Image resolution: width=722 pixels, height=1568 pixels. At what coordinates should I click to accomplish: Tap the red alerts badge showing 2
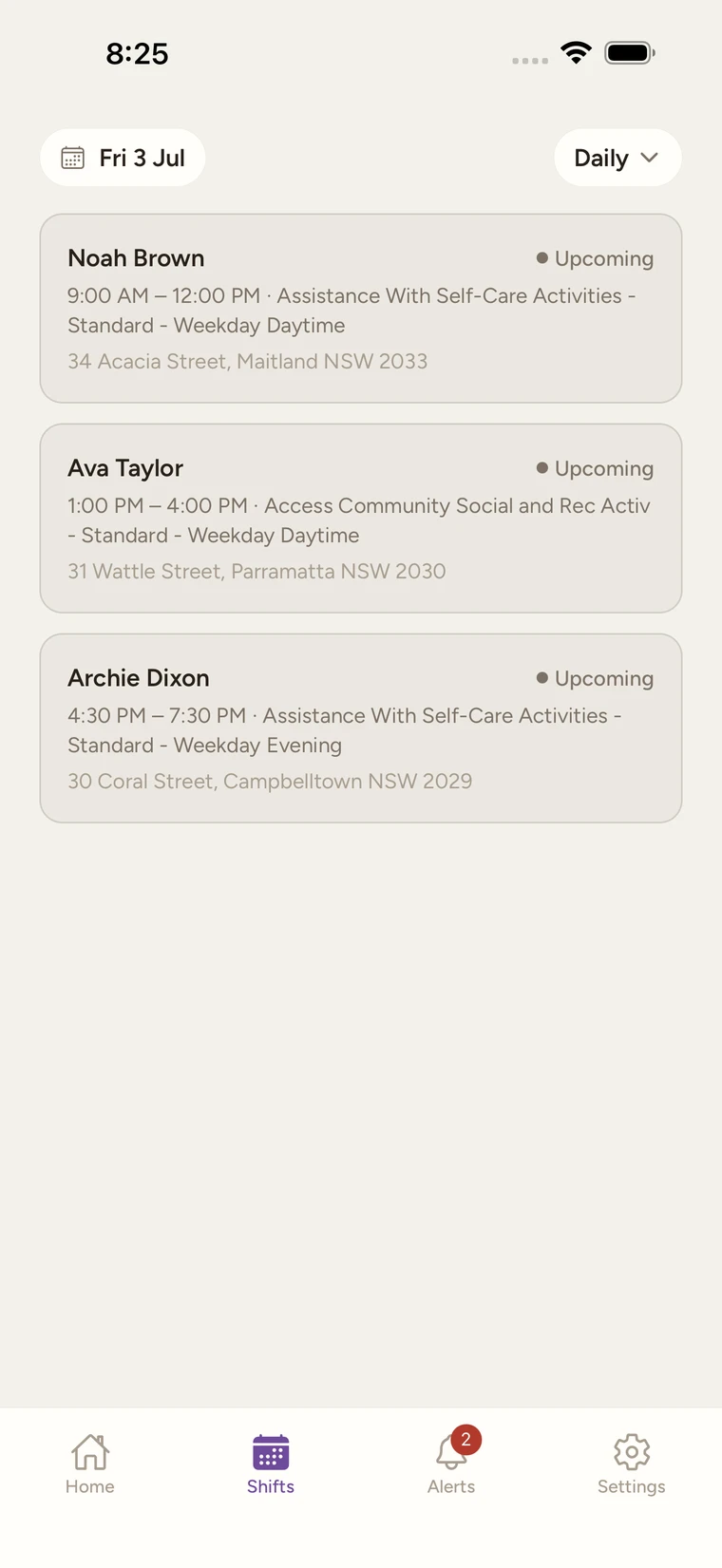tap(465, 1439)
